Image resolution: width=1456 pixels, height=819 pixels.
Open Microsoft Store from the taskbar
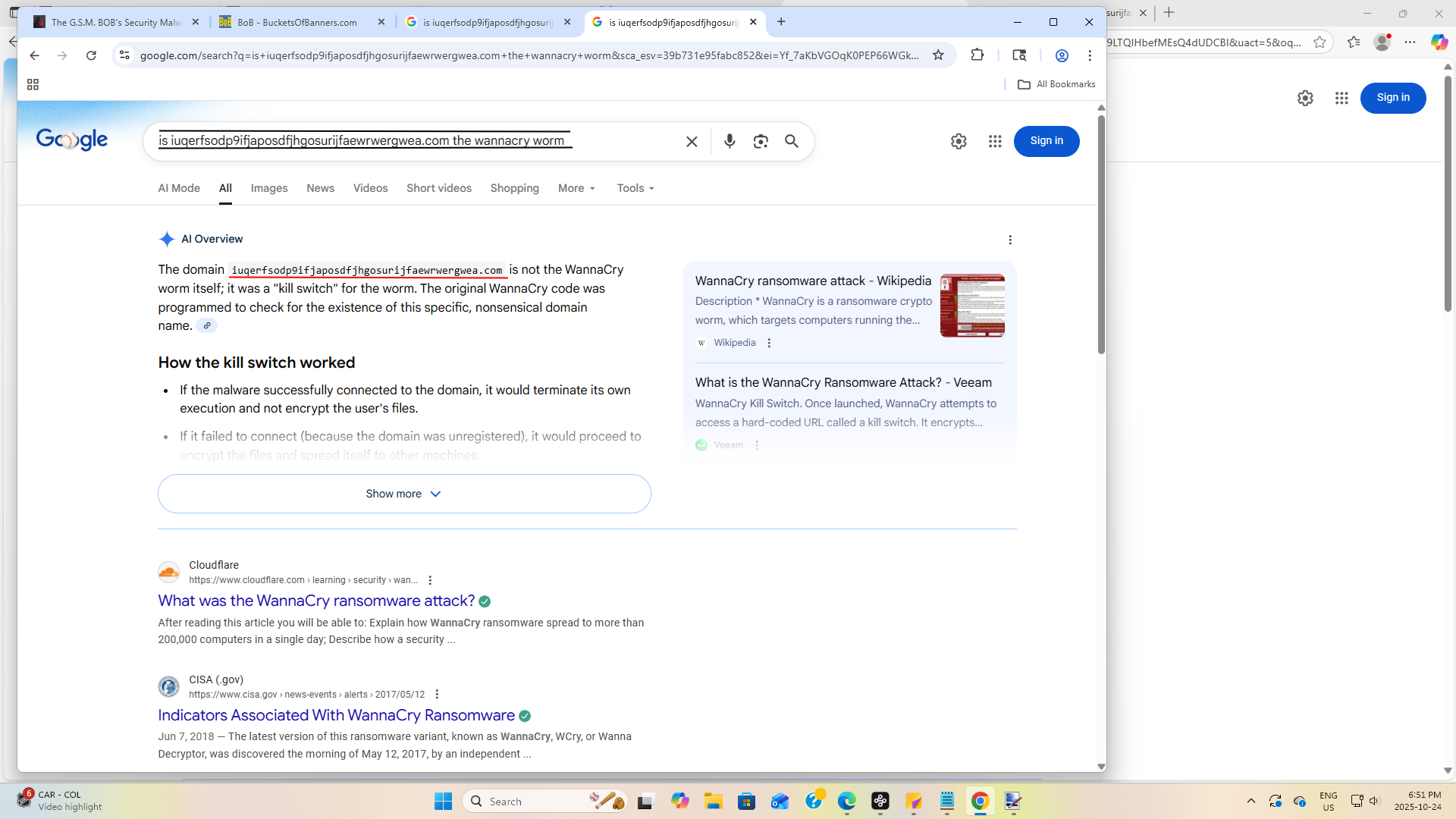coord(746,801)
